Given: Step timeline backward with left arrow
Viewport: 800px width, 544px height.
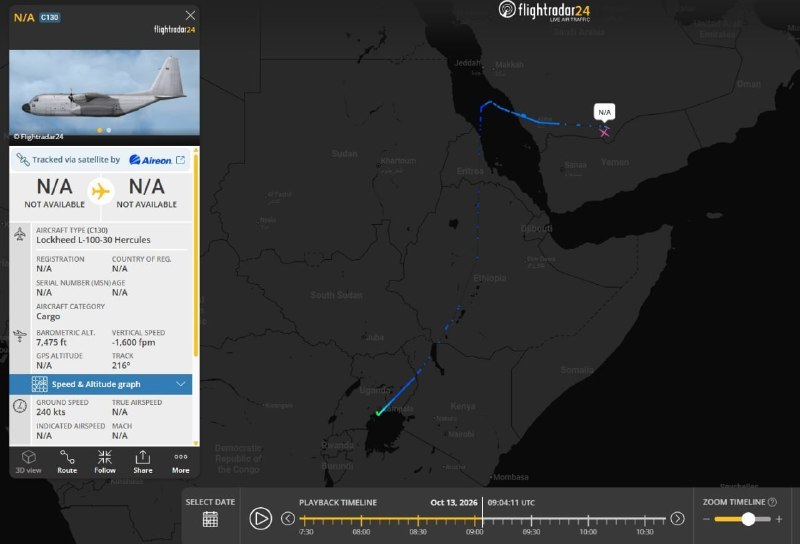Looking at the screenshot, I should 288,518.
